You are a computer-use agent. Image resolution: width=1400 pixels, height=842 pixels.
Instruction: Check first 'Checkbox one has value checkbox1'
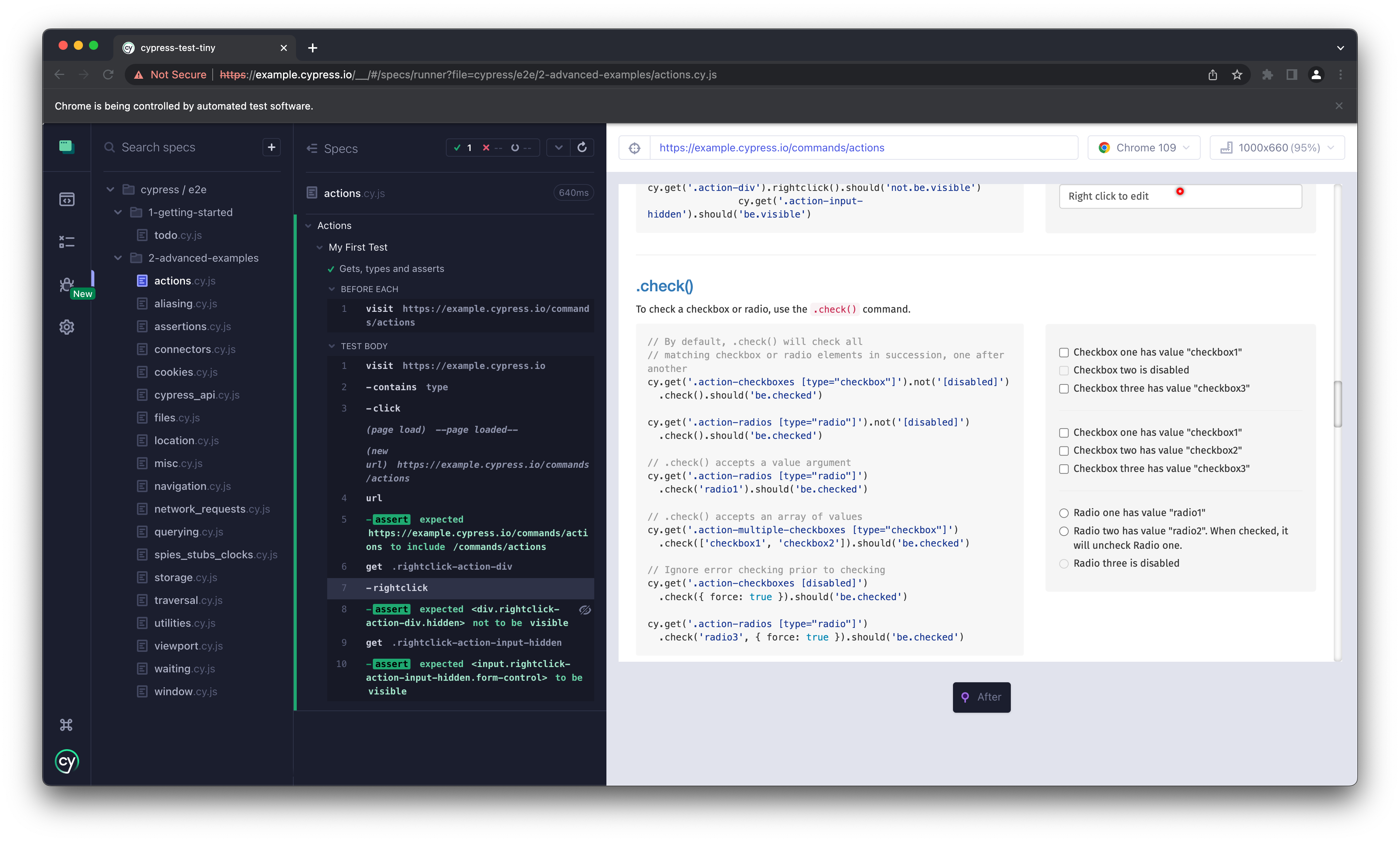(1063, 352)
